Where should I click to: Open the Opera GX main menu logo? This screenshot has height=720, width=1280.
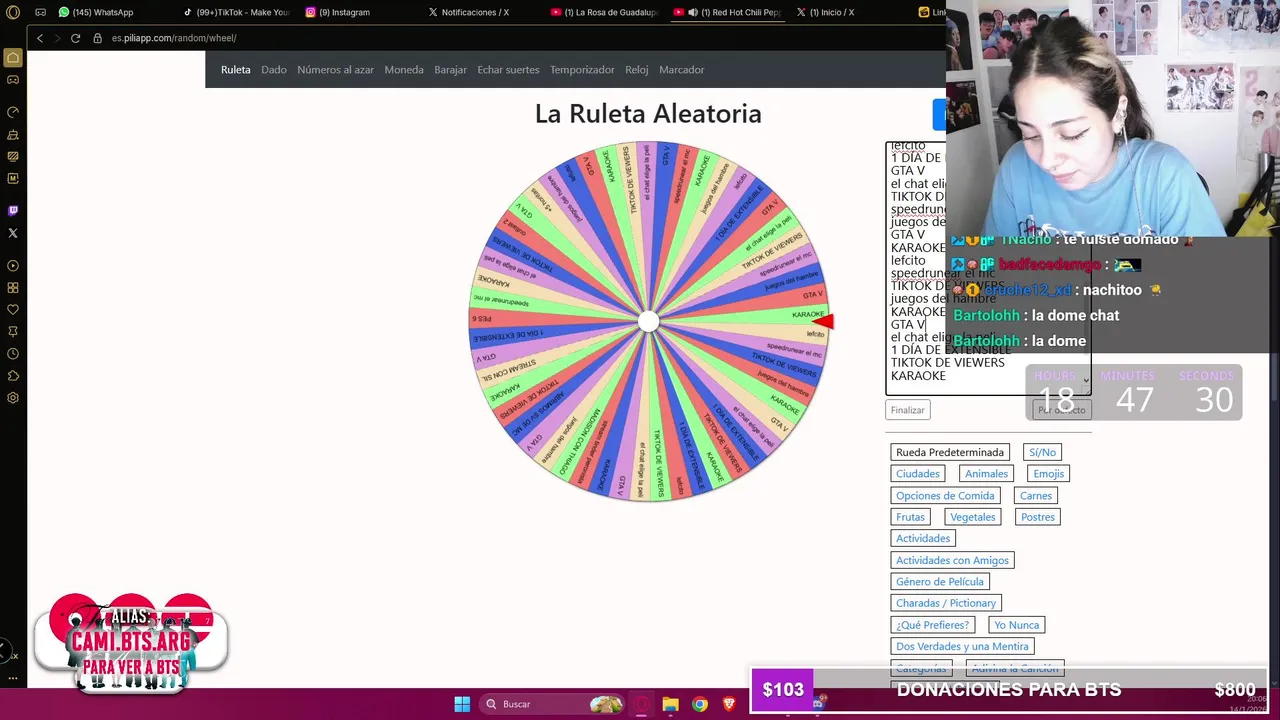pos(13,12)
